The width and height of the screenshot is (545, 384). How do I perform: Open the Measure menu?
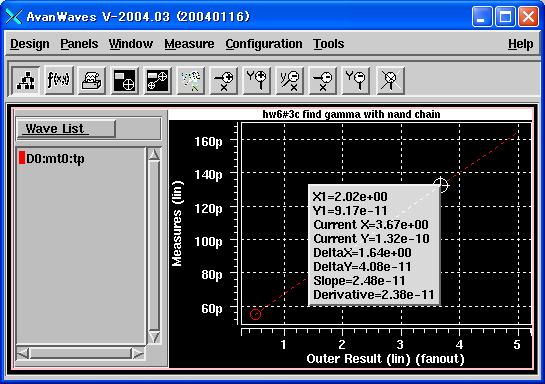click(x=189, y=44)
